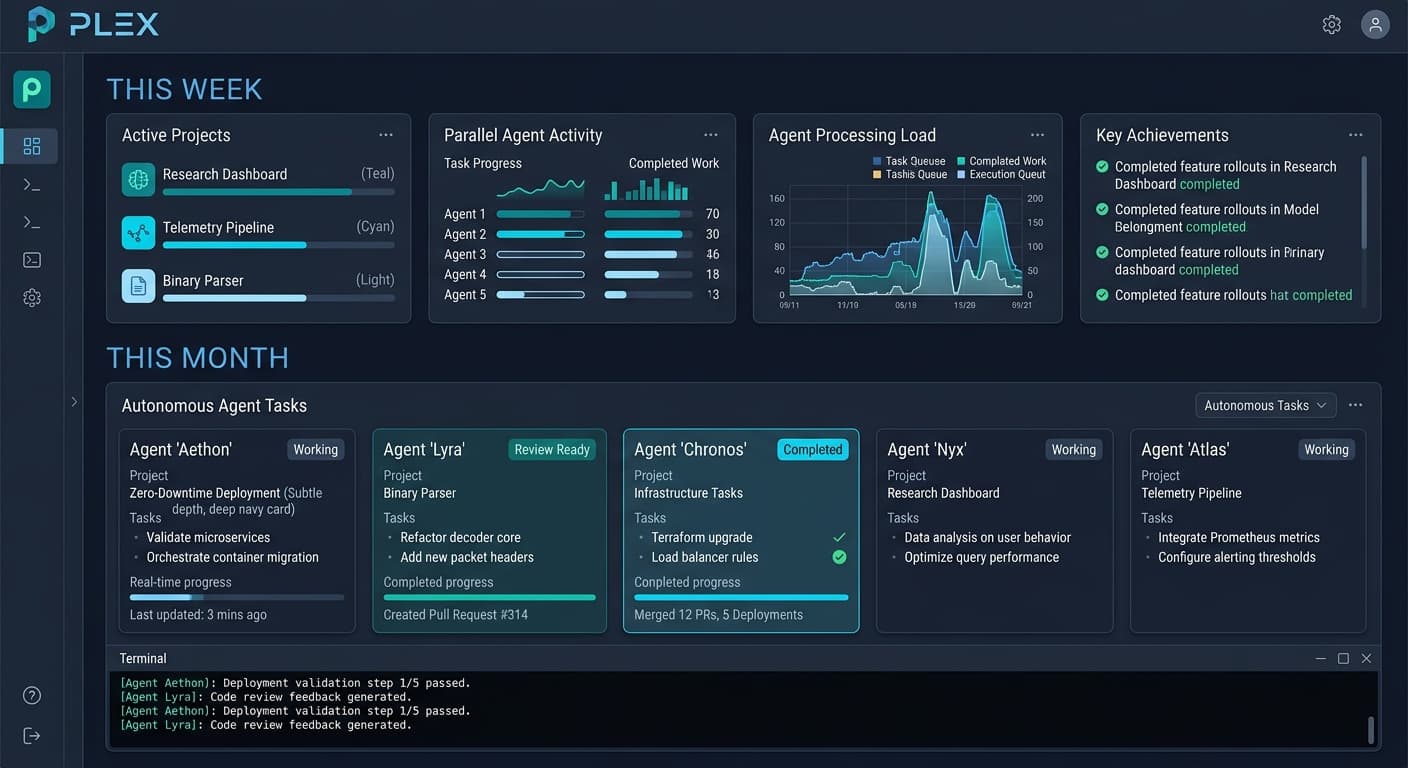
Task: Toggle the check for Research Dashboard rollouts achievement
Action: [1102, 167]
